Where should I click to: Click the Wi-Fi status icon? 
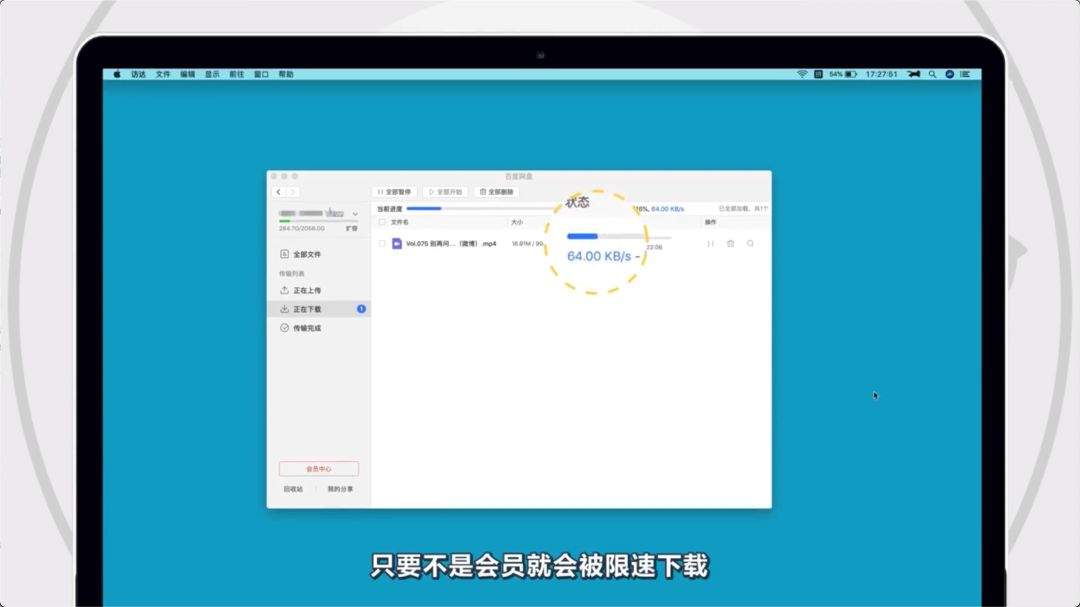(x=802, y=74)
